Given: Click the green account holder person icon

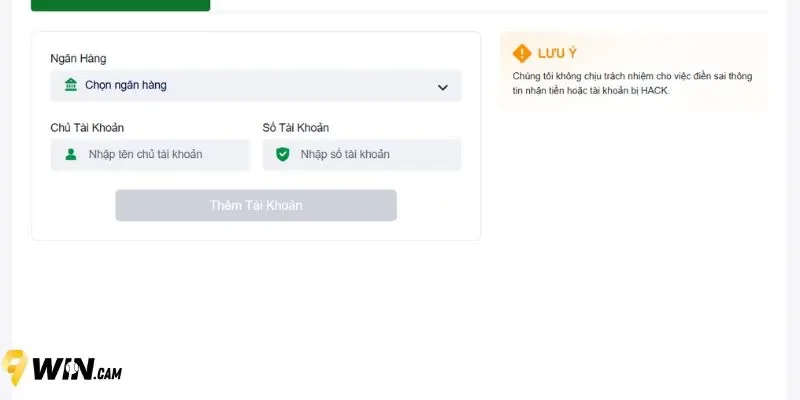Looking at the screenshot, I should (x=71, y=154).
